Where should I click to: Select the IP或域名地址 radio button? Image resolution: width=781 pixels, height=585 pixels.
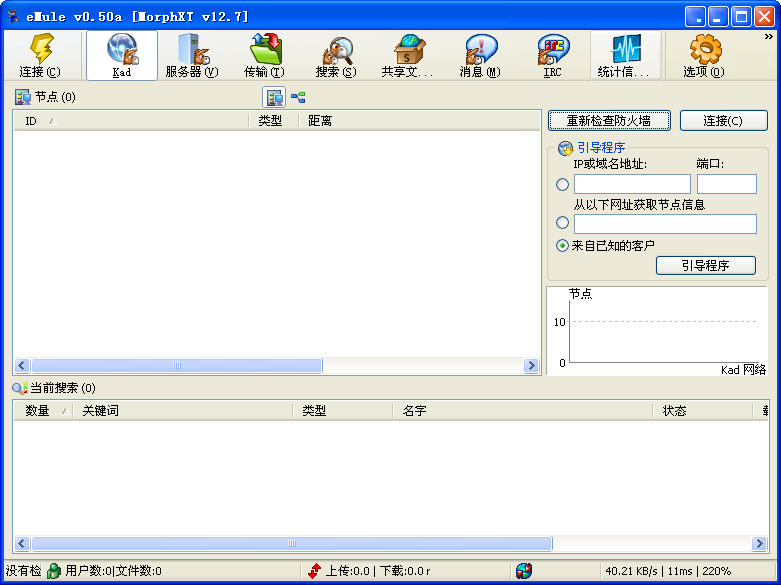[562, 184]
